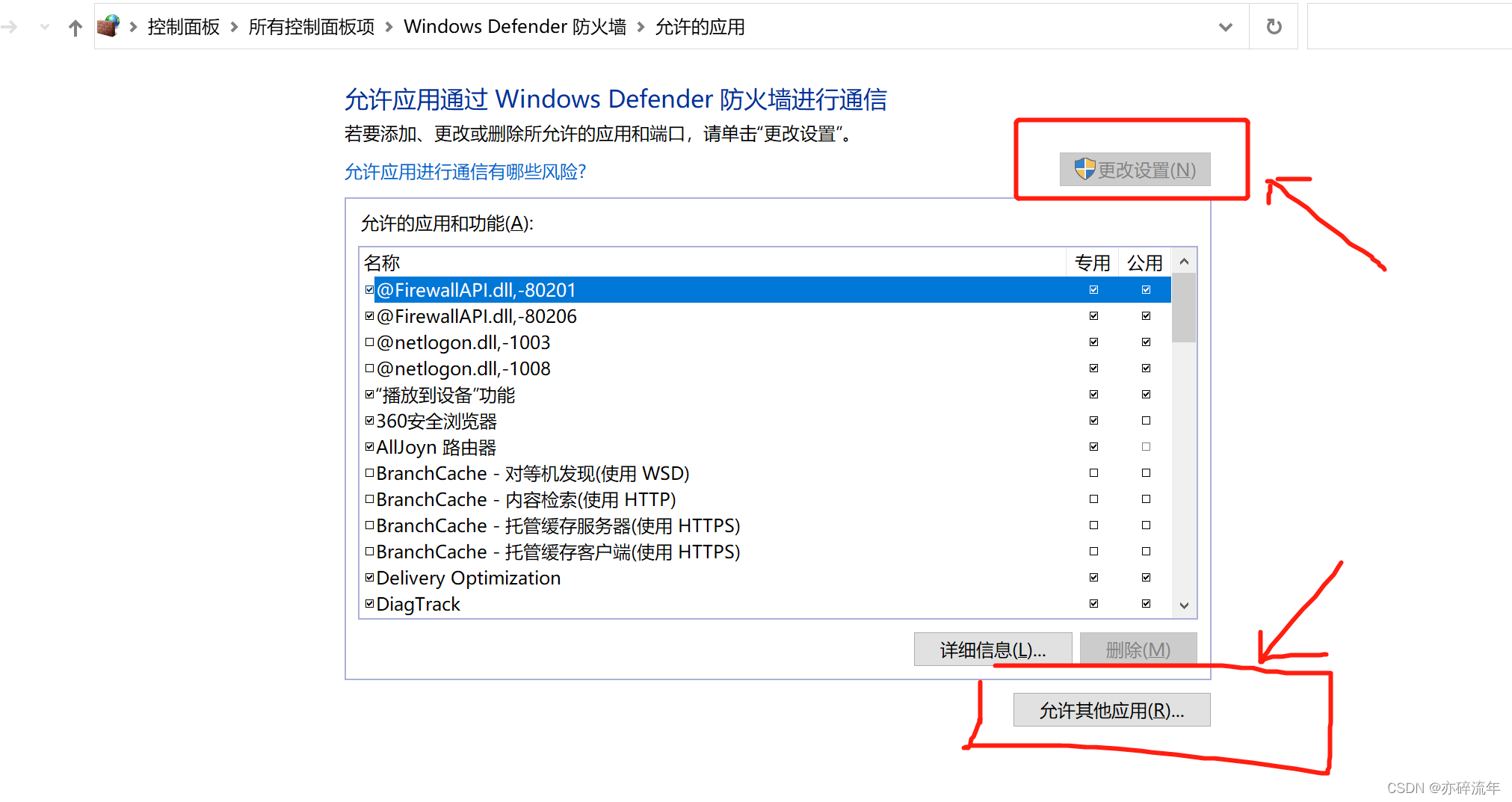Expand chevron before 控制面板 breadcrumb
This screenshot has height=802, width=1512.
click(x=133, y=27)
